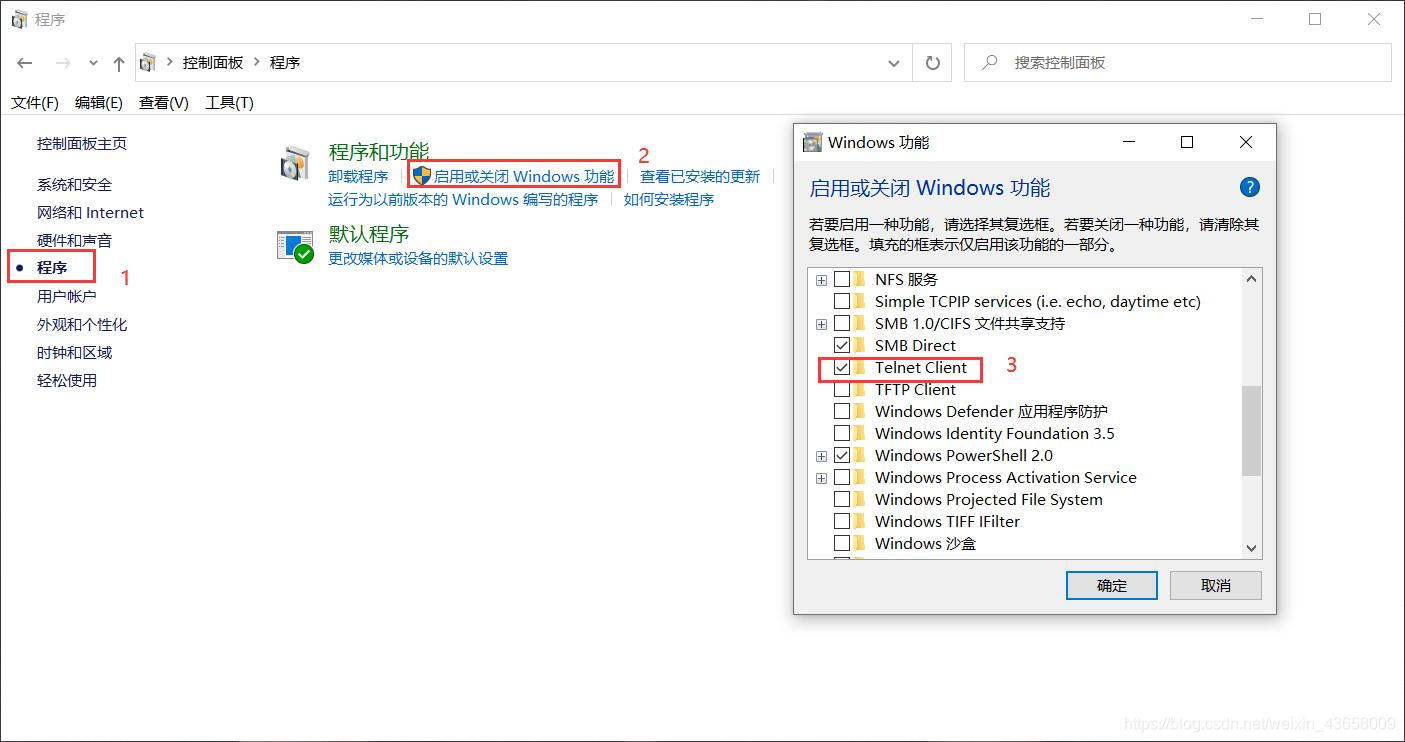
Task: Click the 程序和功能 icon
Action: (x=296, y=163)
